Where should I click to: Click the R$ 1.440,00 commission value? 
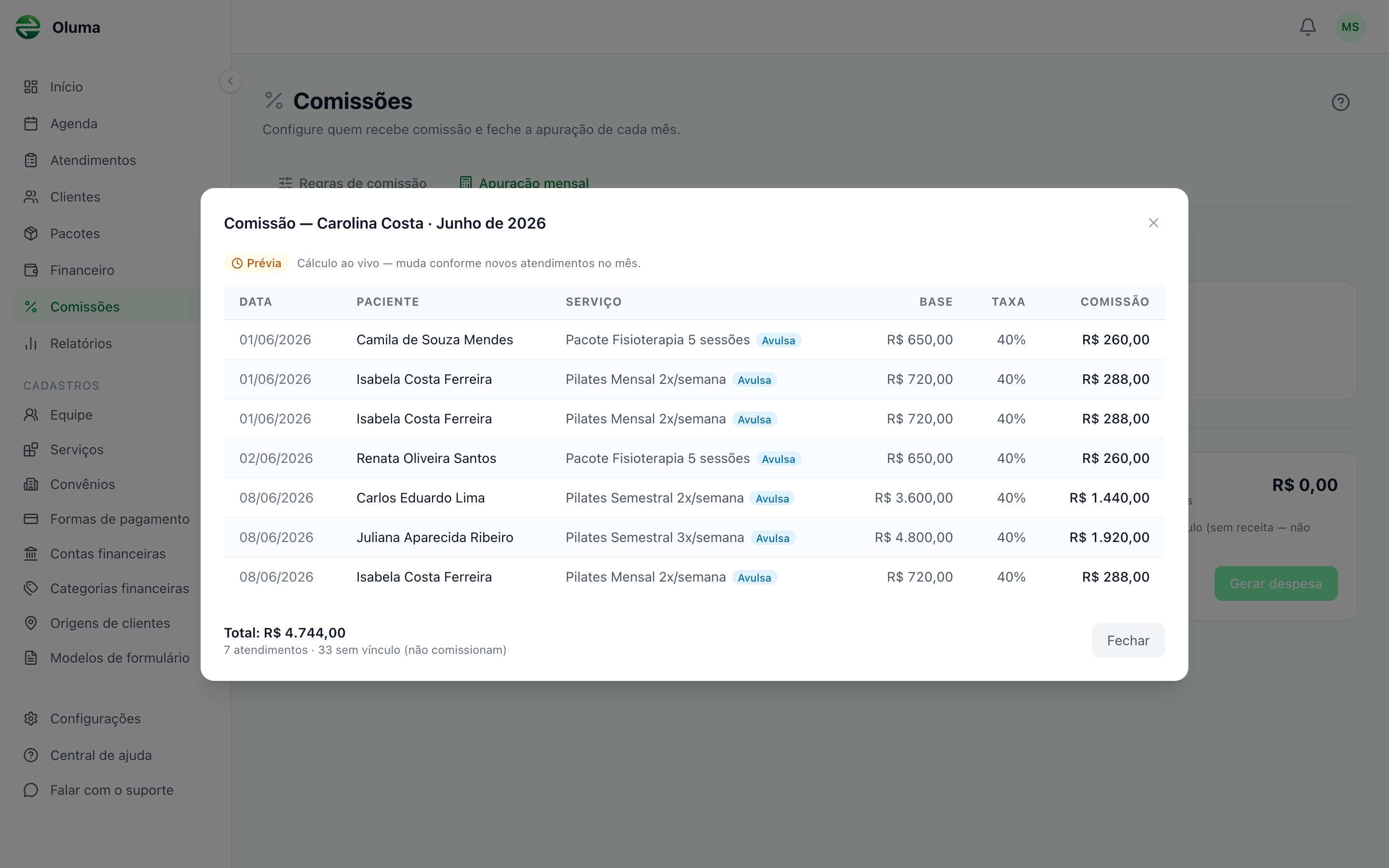(1109, 498)
